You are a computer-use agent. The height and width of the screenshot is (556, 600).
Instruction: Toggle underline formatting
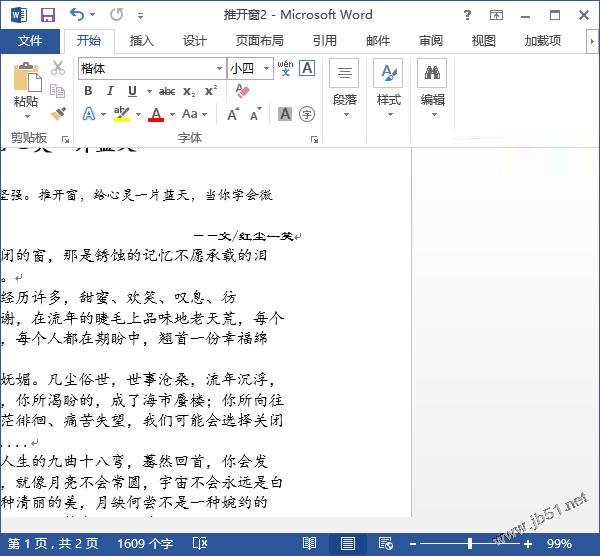pyautogui.click(x=132, y=91)
